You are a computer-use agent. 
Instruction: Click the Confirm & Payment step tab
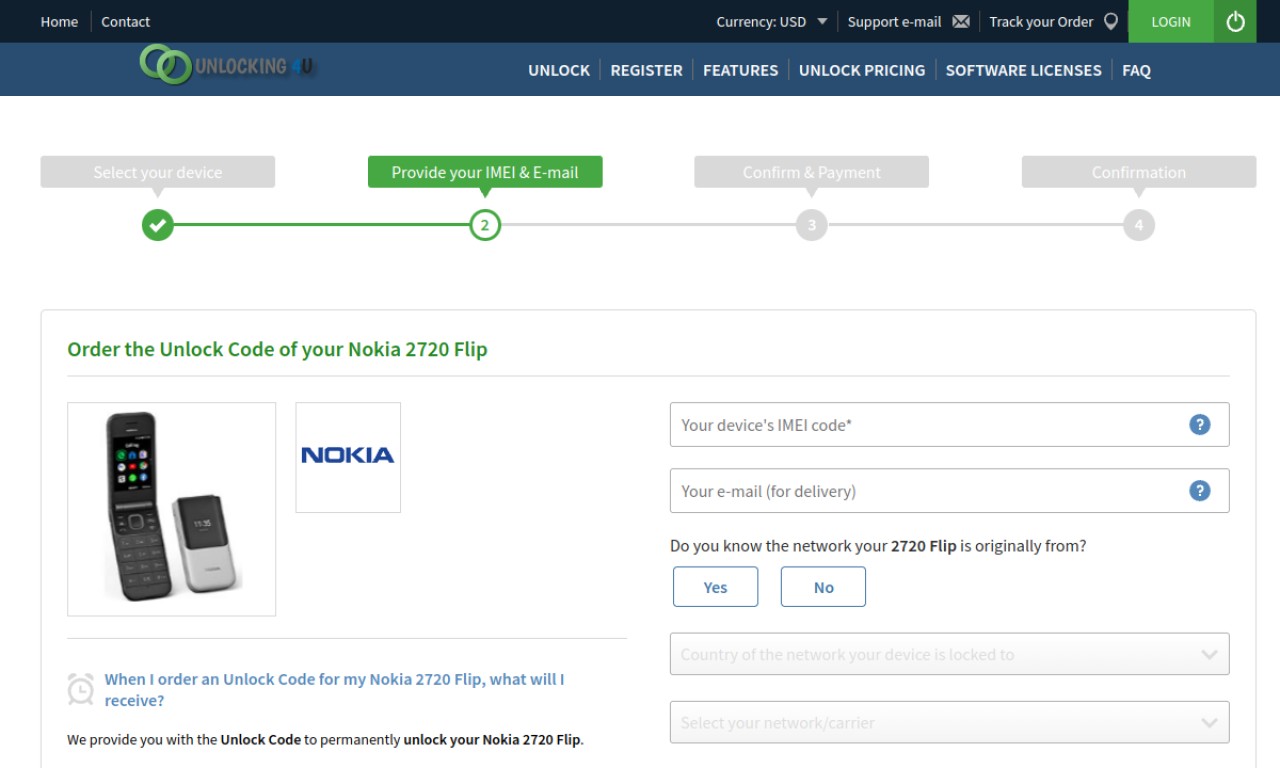(812, 172)
